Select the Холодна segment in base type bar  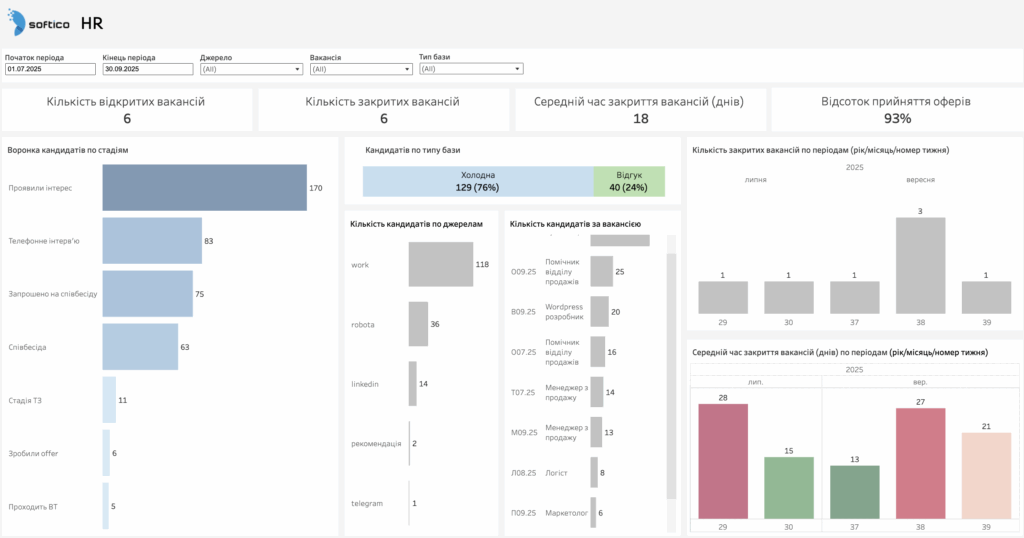(477, 181)
